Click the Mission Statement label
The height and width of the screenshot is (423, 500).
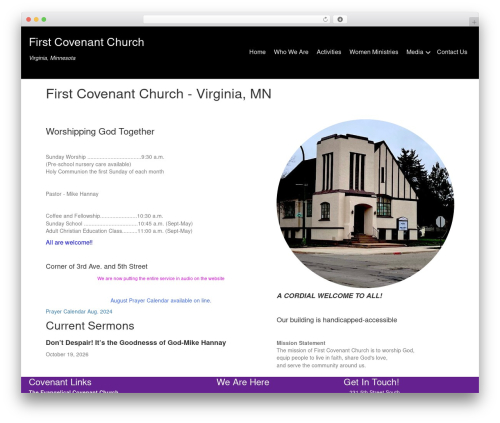[301, 343]
